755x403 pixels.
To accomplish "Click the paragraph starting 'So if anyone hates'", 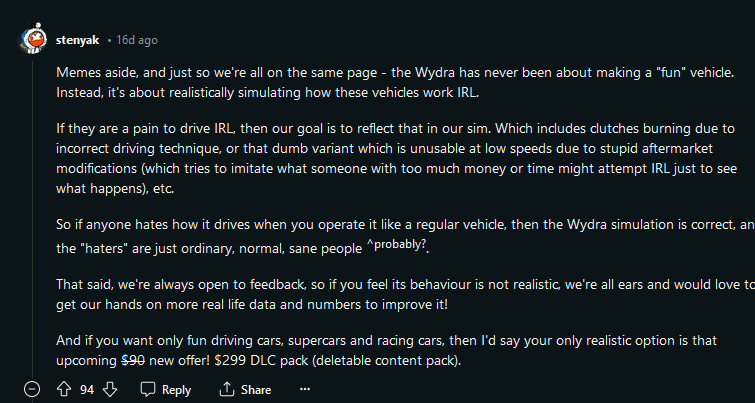I will pyautogui.click(x=405, y=236).
